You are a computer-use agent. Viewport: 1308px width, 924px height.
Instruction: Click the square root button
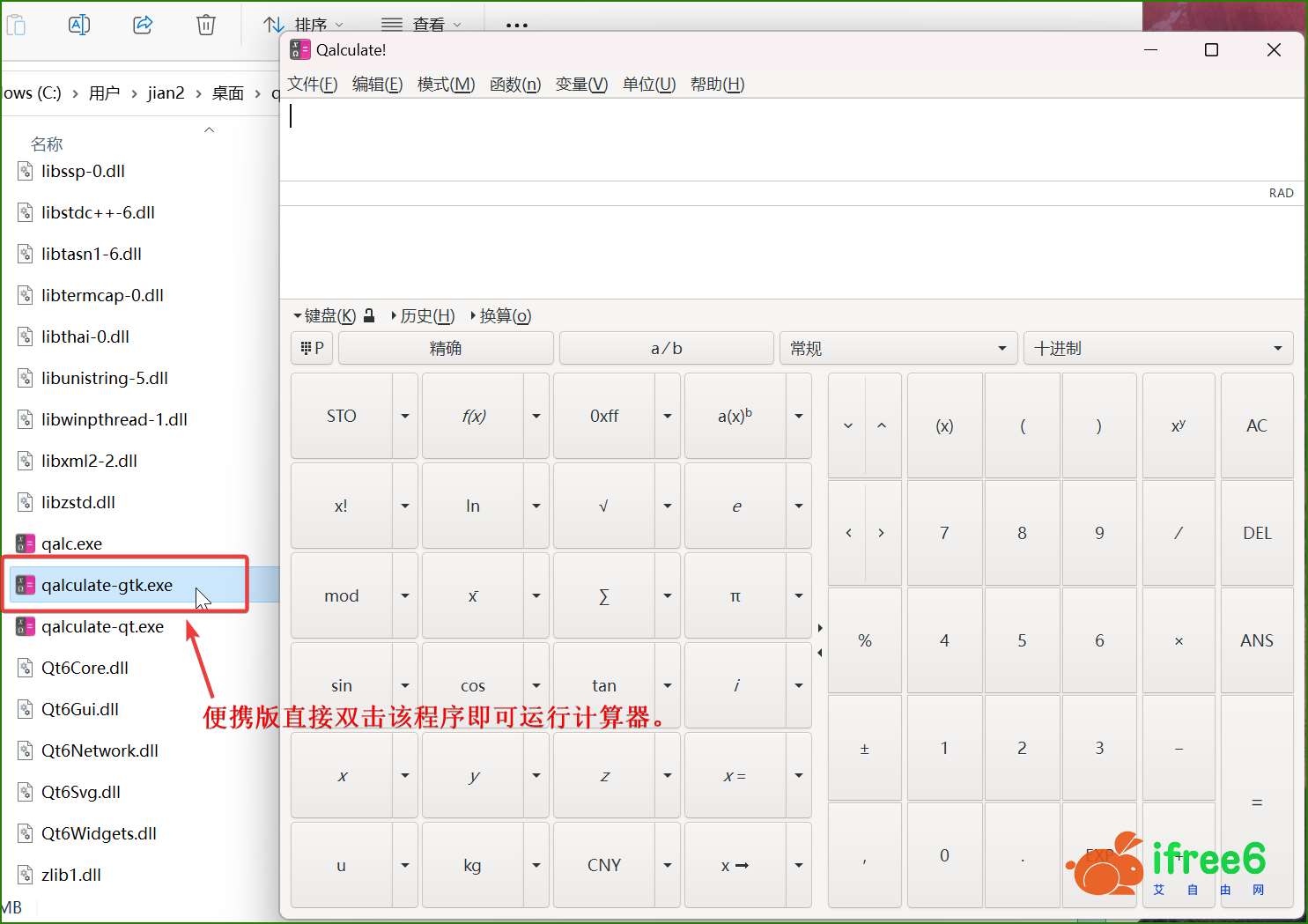603,506
